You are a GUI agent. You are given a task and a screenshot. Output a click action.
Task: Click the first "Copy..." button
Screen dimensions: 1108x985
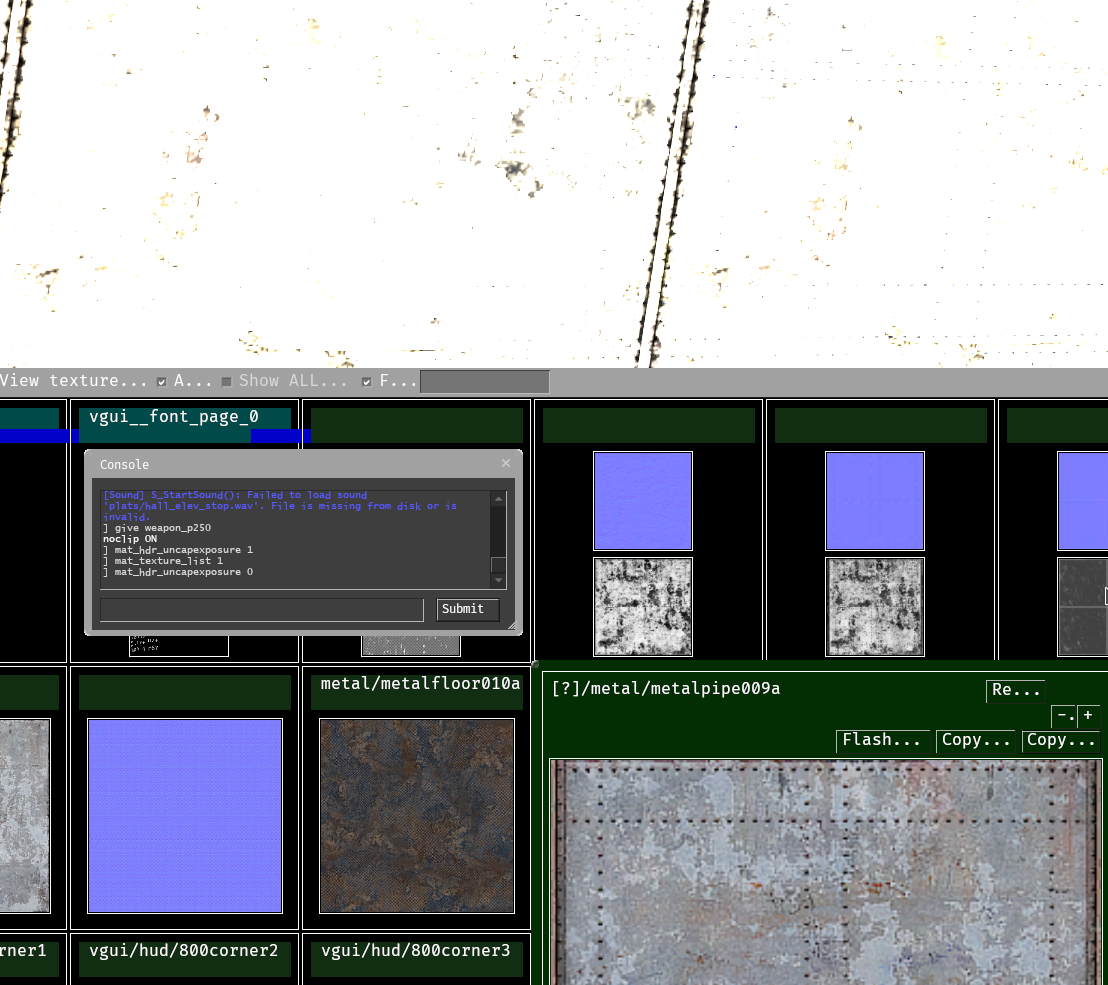click(x=975, y=740)
